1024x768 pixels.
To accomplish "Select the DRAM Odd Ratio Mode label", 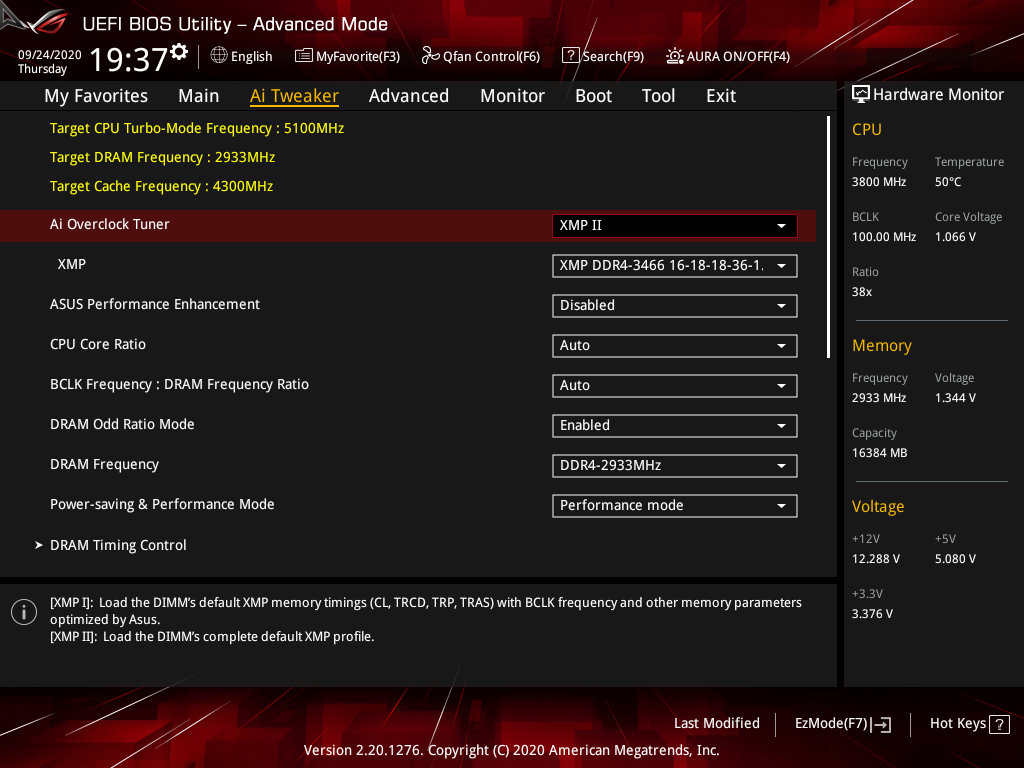I will coord(122,424).
